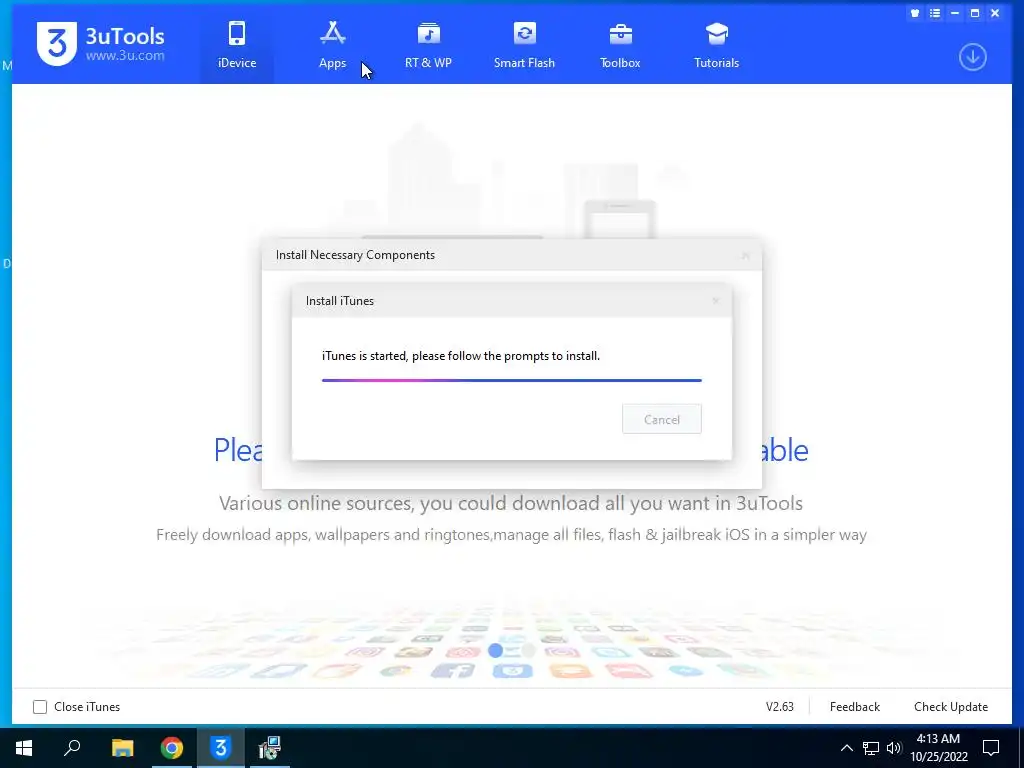Close the Install Necessary Components dialog
The height and width of the screenshot is (768, 1024).
745,255
